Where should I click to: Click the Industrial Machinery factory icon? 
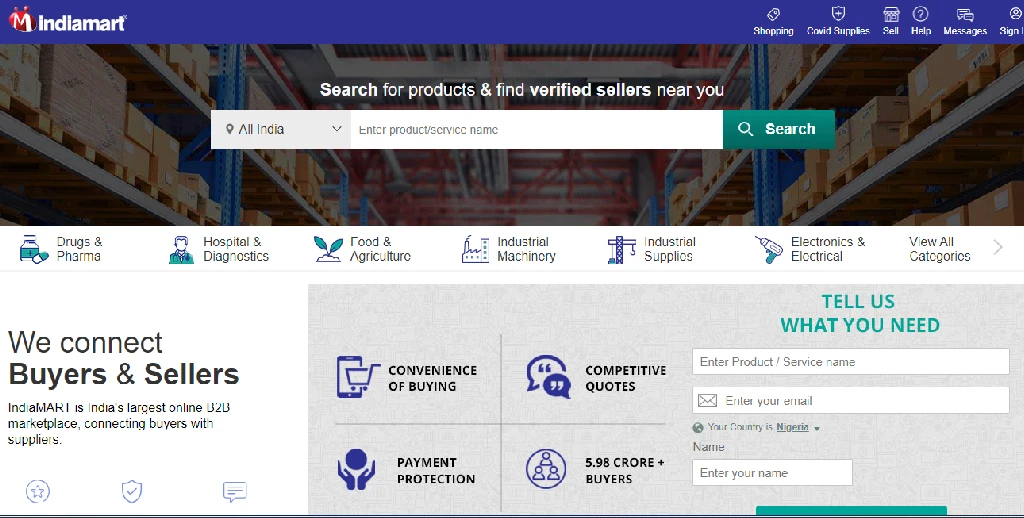click(475, 250)
